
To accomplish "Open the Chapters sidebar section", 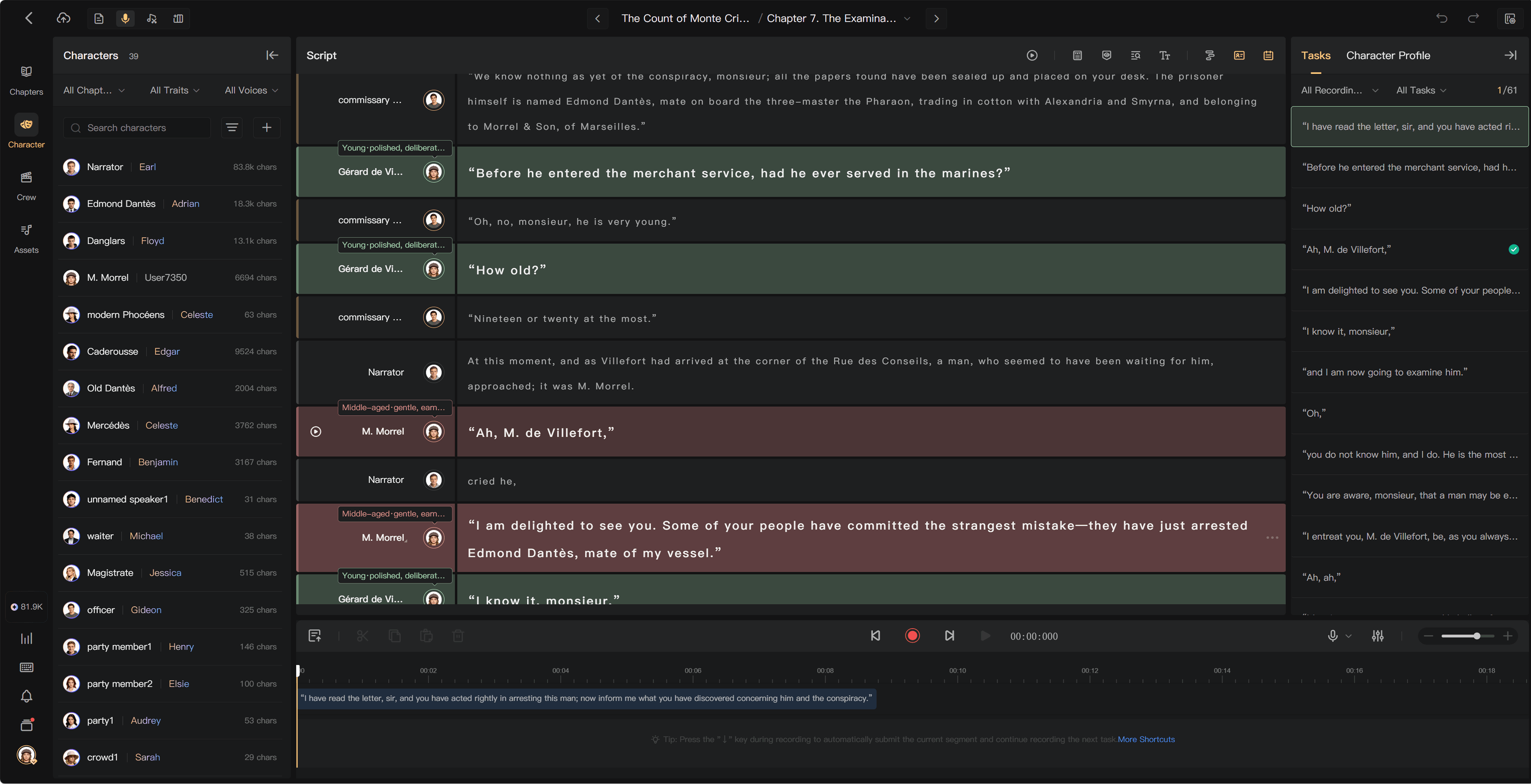I will click(x=26, y=81).
